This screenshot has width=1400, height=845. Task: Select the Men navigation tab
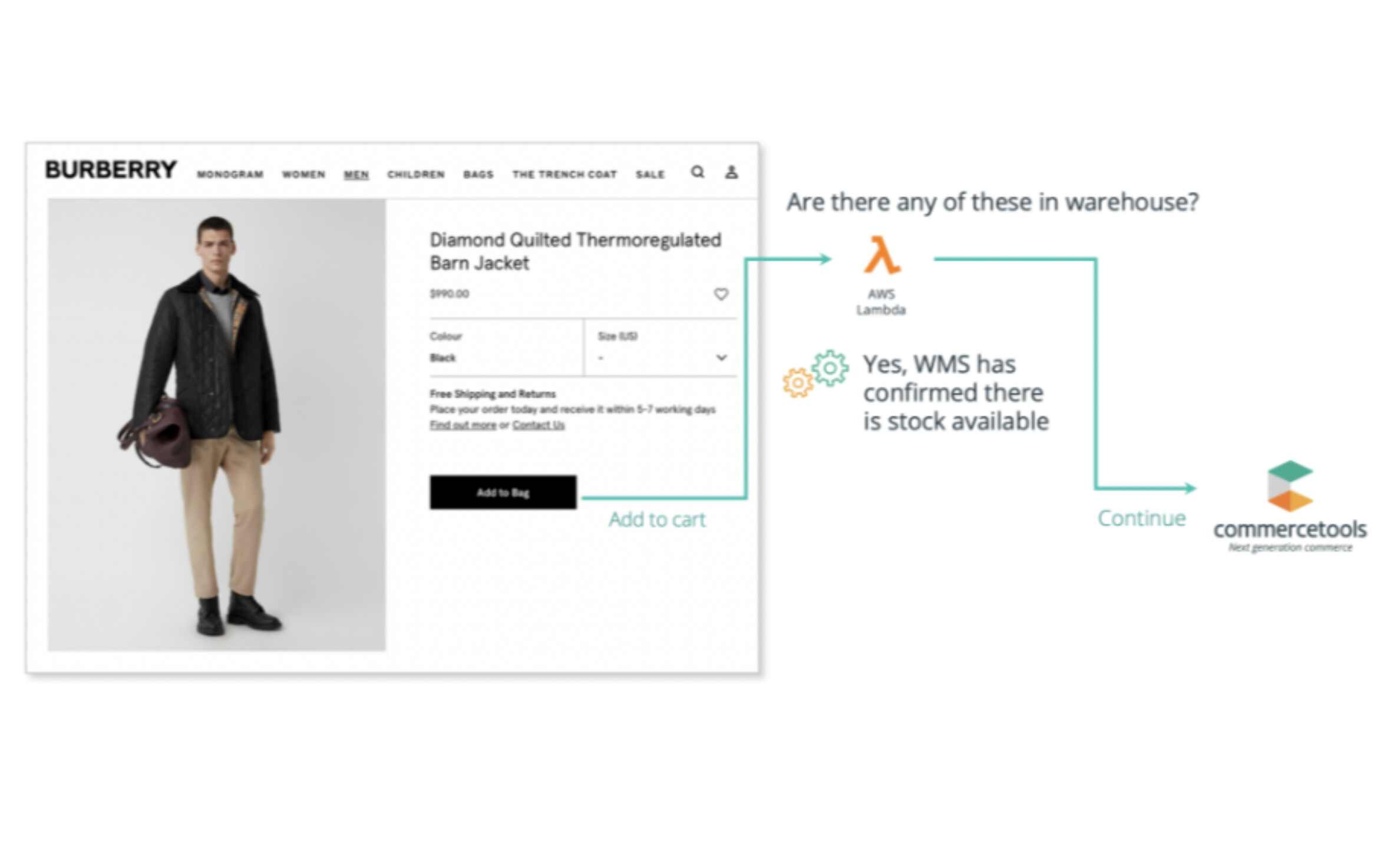pos(356,174)
